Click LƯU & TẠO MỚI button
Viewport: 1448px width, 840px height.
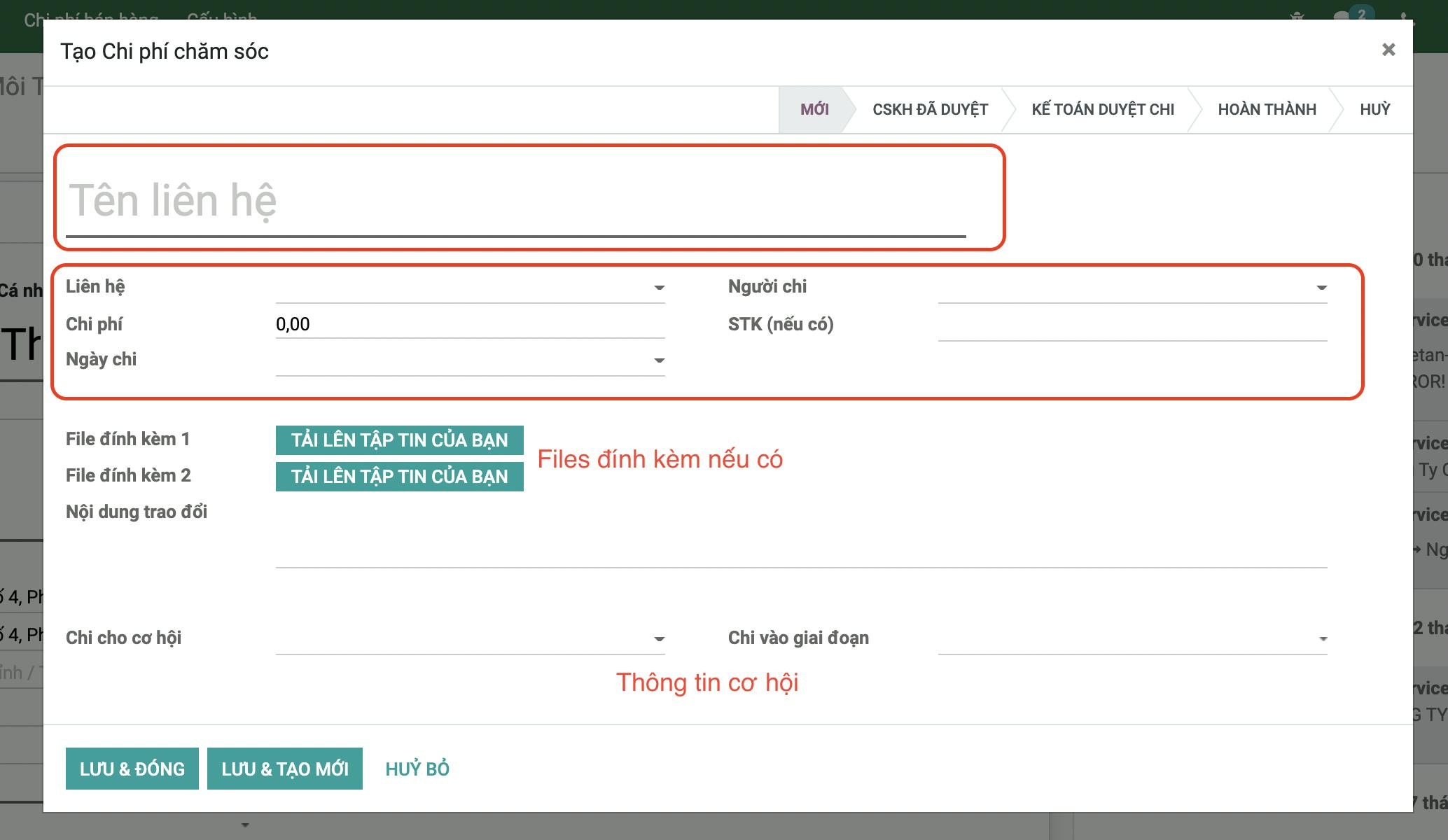click(x=285, y=769)
